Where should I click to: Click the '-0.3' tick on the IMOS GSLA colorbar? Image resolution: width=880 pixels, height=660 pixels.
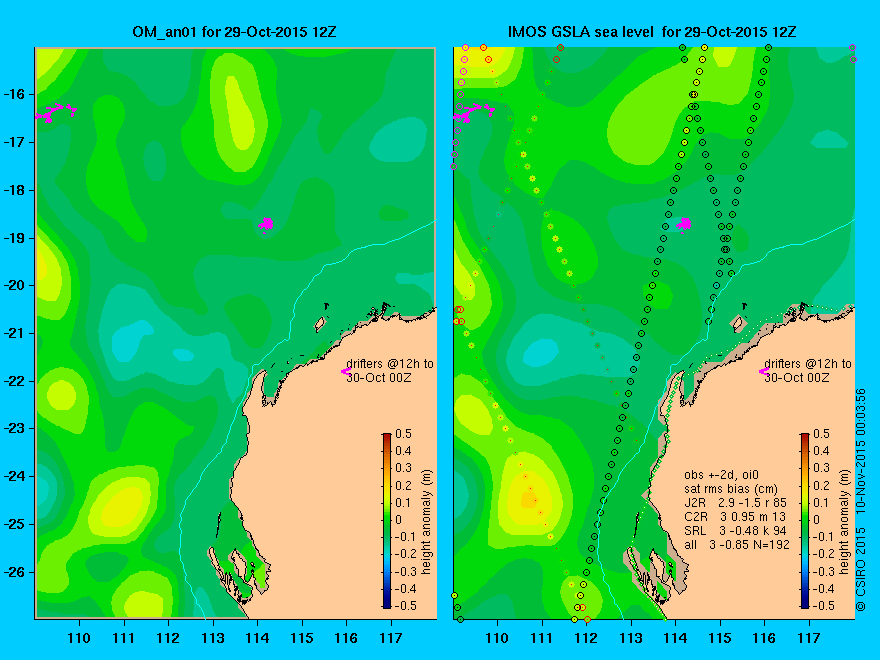click(824, 572)
